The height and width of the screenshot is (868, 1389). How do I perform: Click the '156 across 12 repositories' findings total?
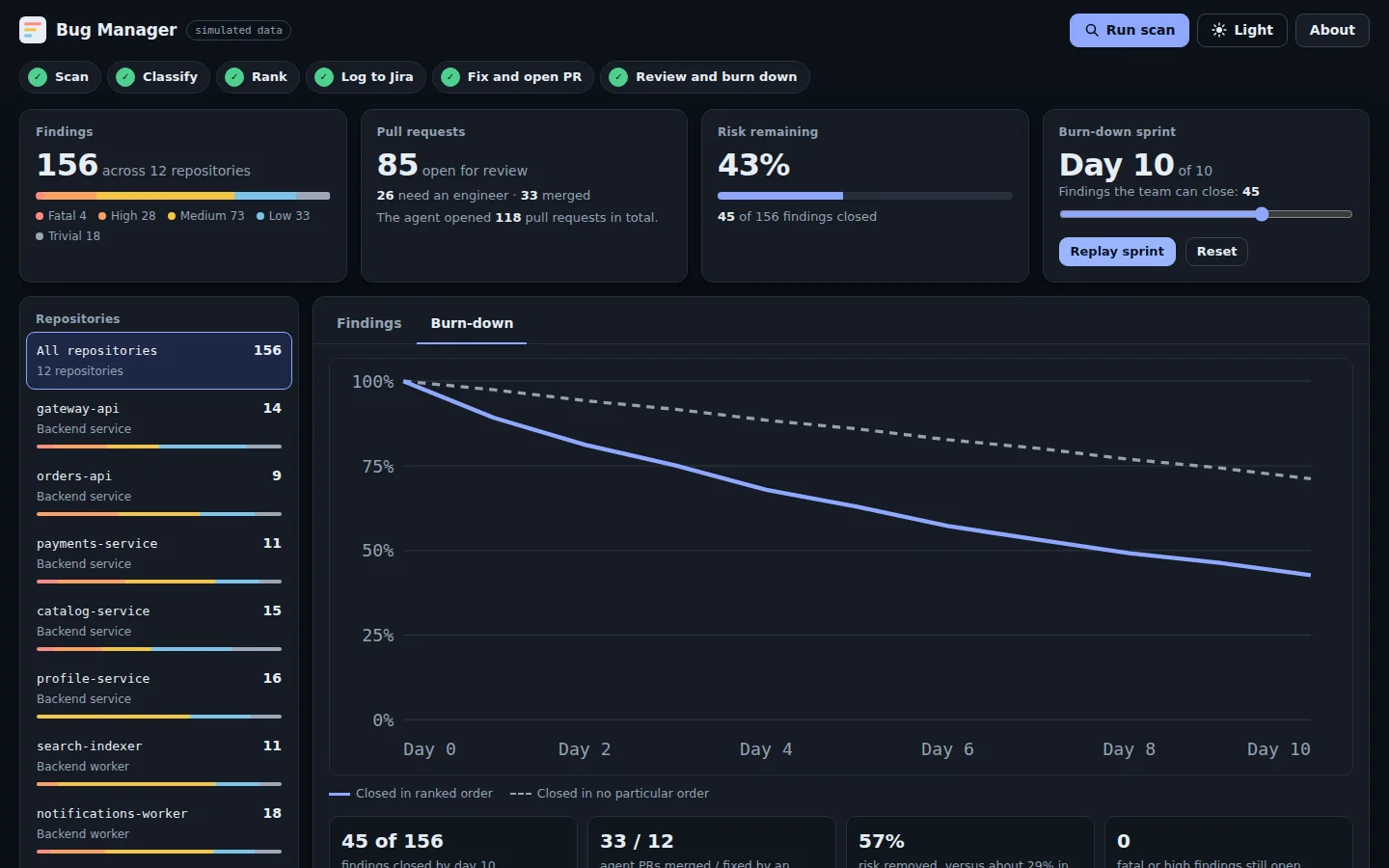pyautogui.click(x=143, y=166)
